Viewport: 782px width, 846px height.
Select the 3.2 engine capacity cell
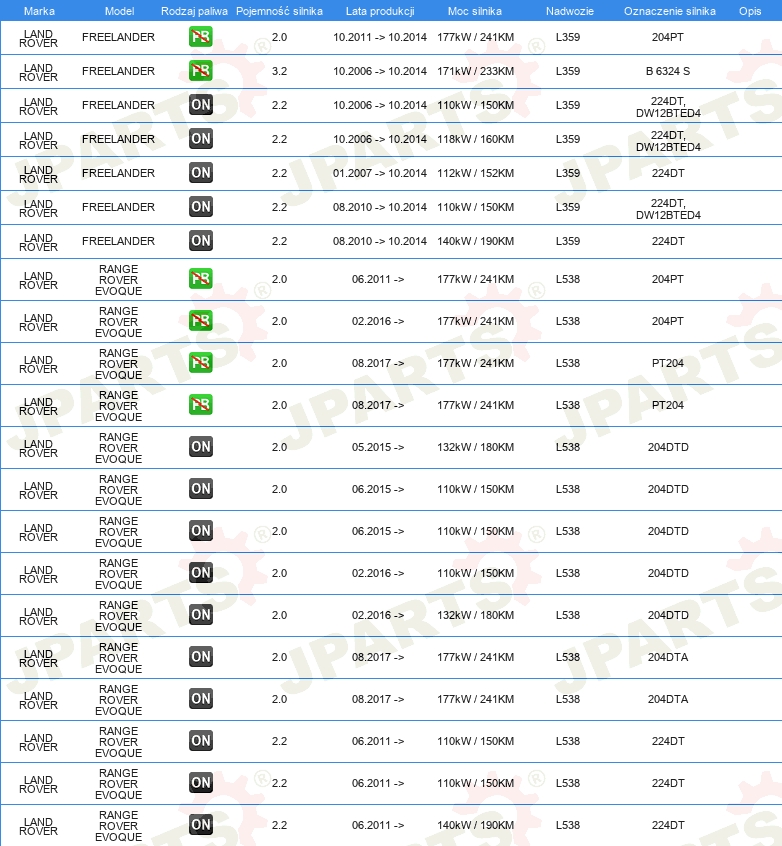(x=280, y=71)
